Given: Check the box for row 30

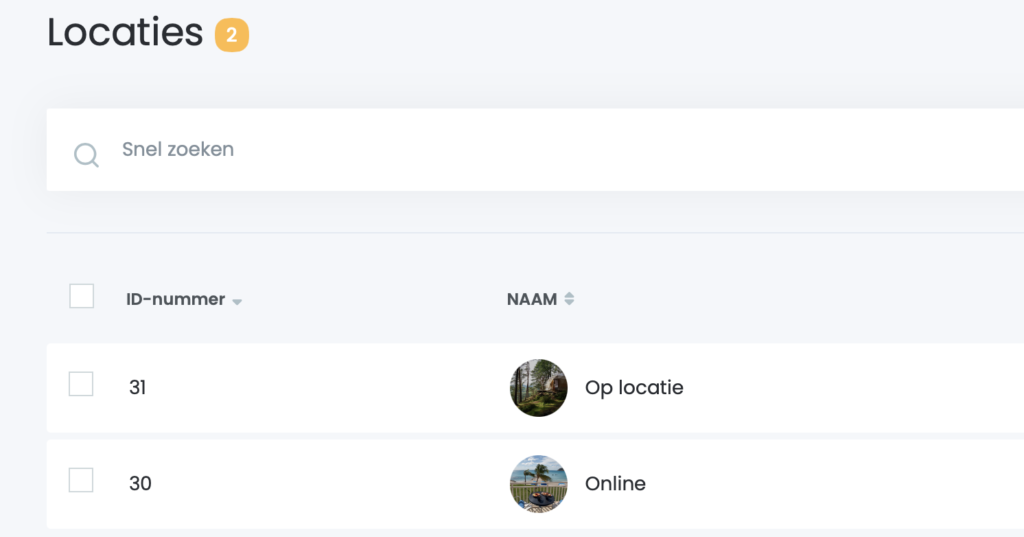Looking at the screenshot, I should [81, 480].
